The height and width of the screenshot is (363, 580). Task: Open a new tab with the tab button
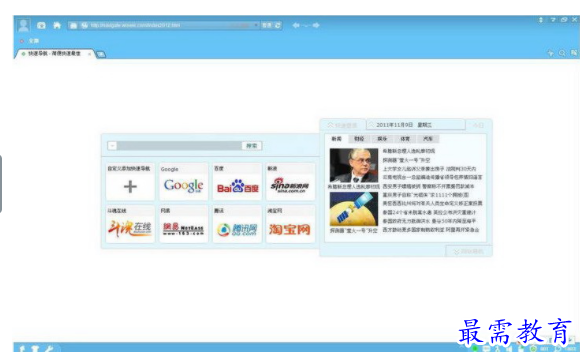[x=101, y=54]
